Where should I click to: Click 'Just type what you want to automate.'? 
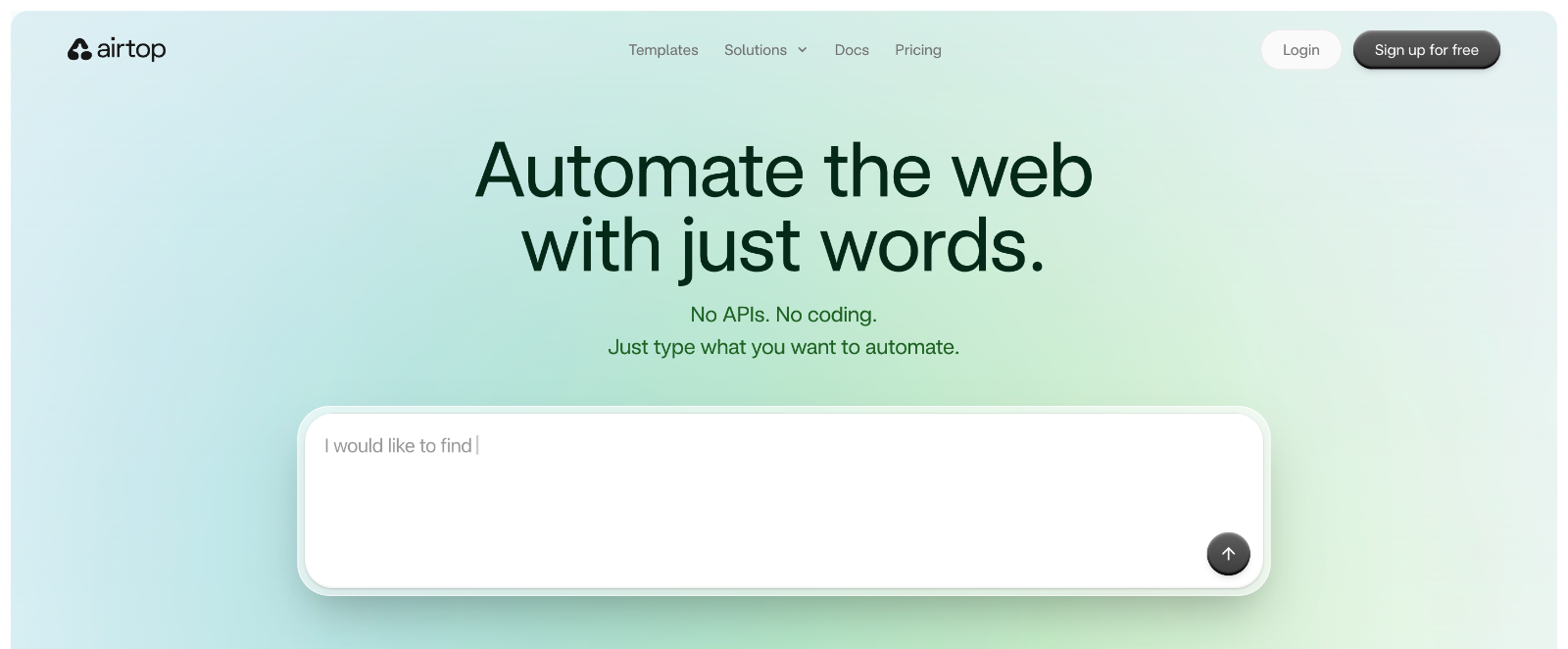point(784,347)
